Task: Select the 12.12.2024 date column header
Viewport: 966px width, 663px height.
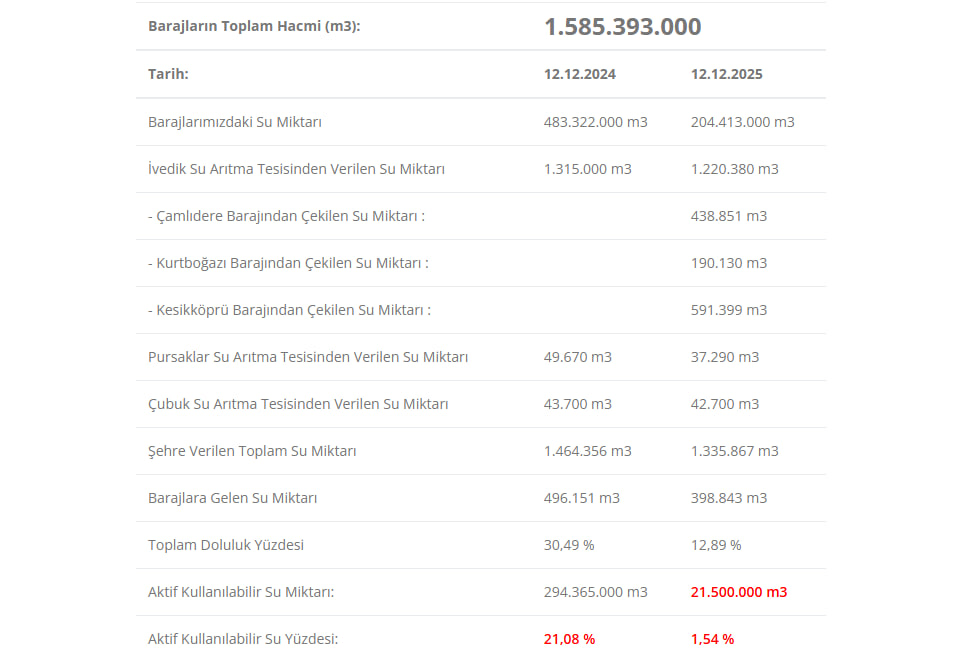Action: click(580, 74)
